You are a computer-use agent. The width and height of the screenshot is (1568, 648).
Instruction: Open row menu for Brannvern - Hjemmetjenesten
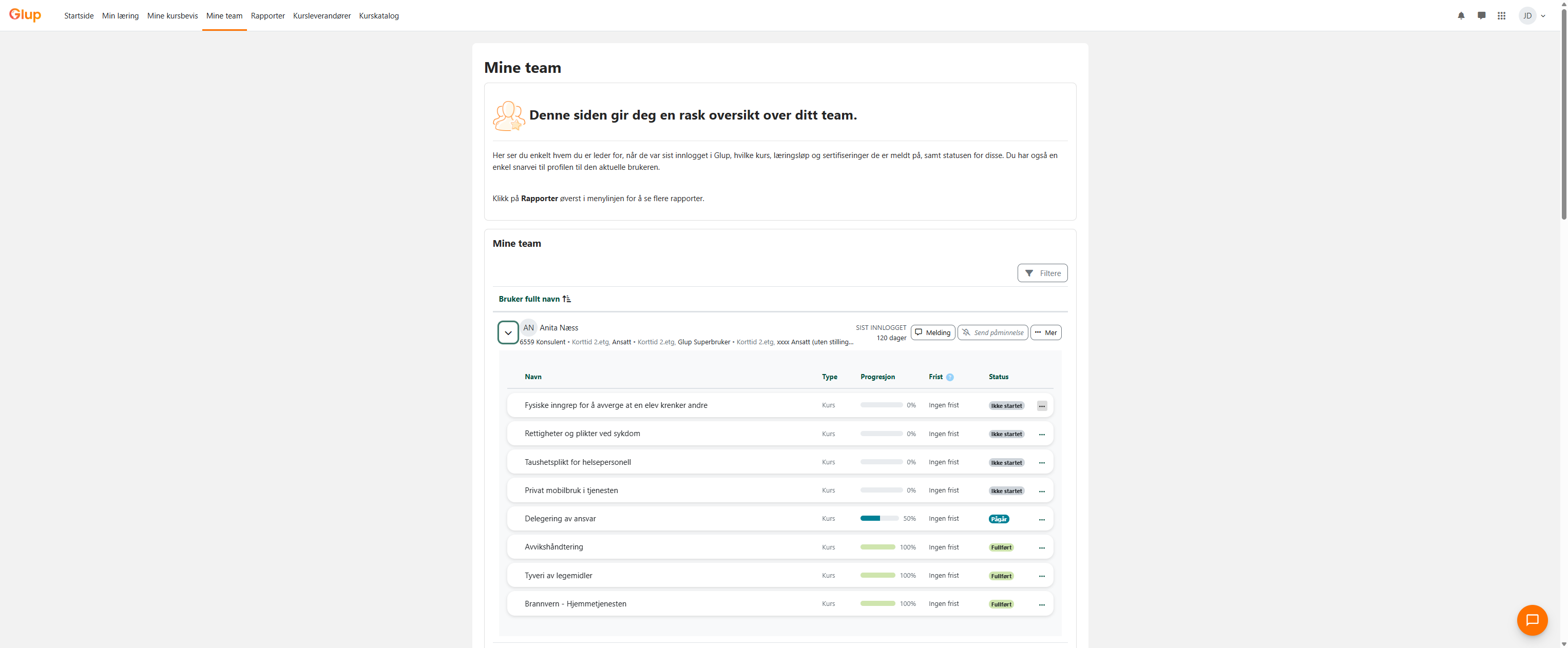pos(1042,604)
